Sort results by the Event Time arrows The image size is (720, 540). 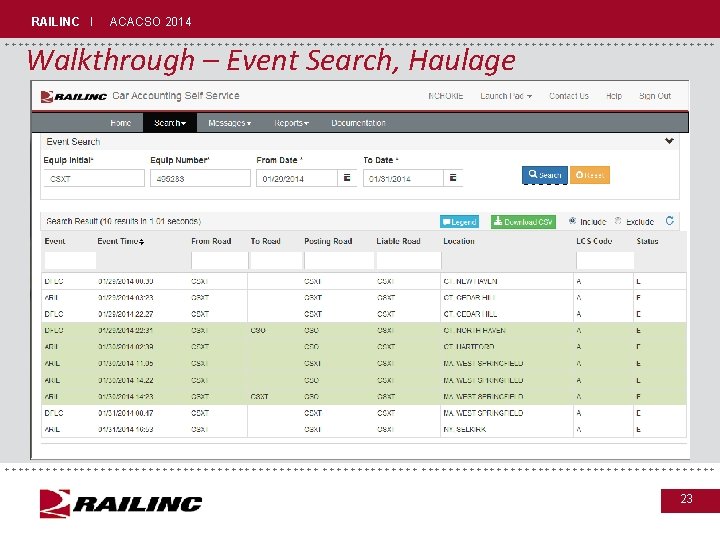[x=141, y=242]
